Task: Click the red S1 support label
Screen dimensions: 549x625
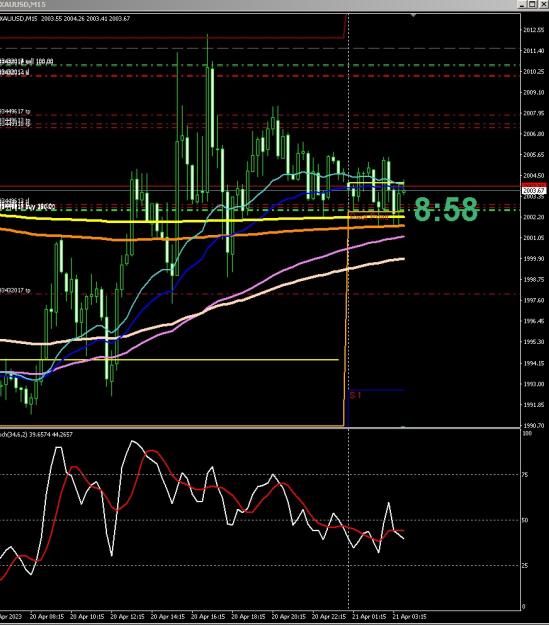Action: (x=355, y=395)
